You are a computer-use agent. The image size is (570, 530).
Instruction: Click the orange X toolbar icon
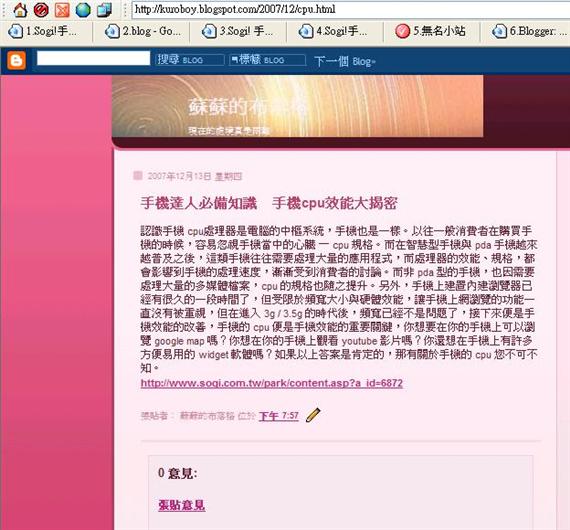tap(62, 10)
